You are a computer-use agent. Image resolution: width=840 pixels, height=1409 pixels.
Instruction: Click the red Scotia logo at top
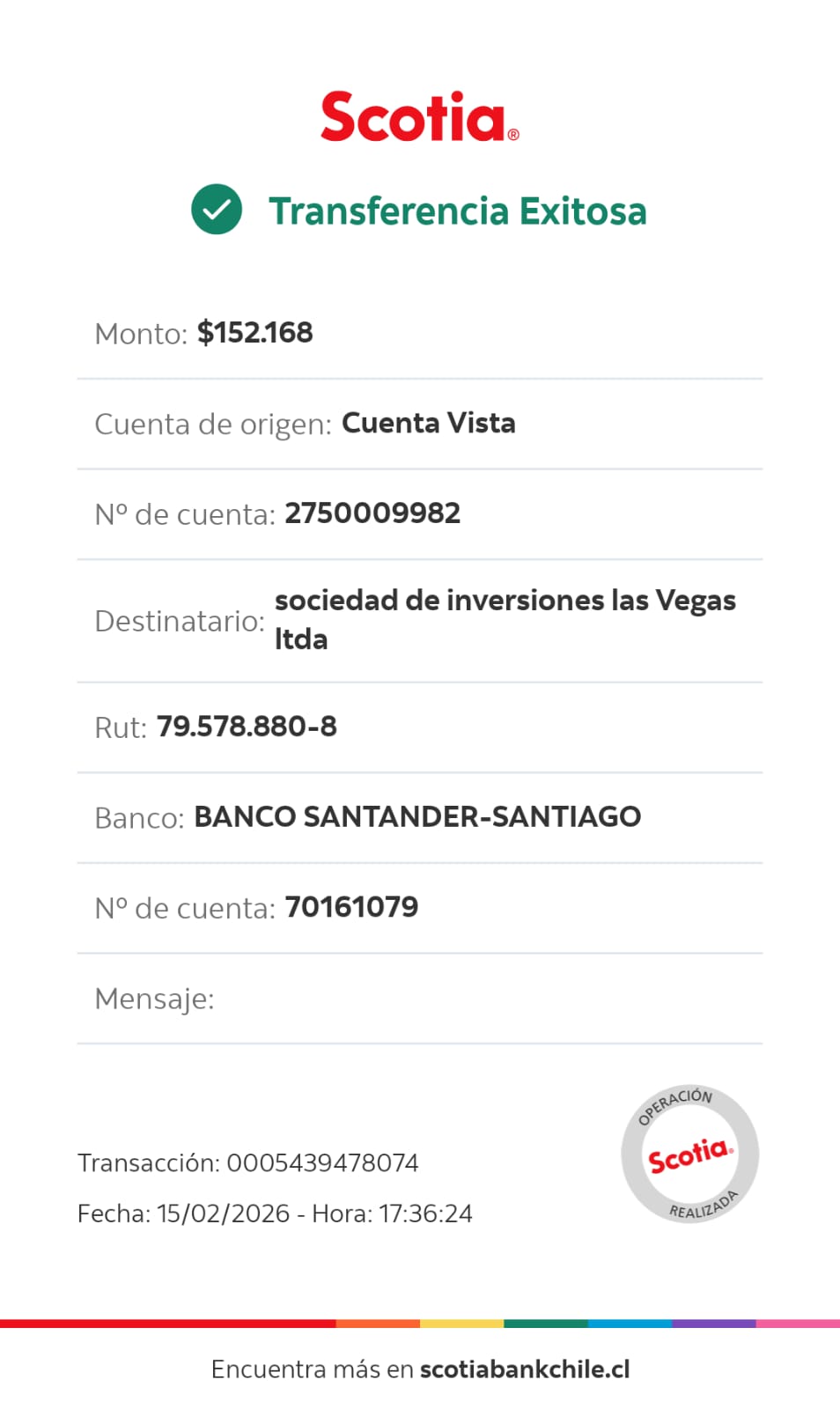tap(420, 116)
